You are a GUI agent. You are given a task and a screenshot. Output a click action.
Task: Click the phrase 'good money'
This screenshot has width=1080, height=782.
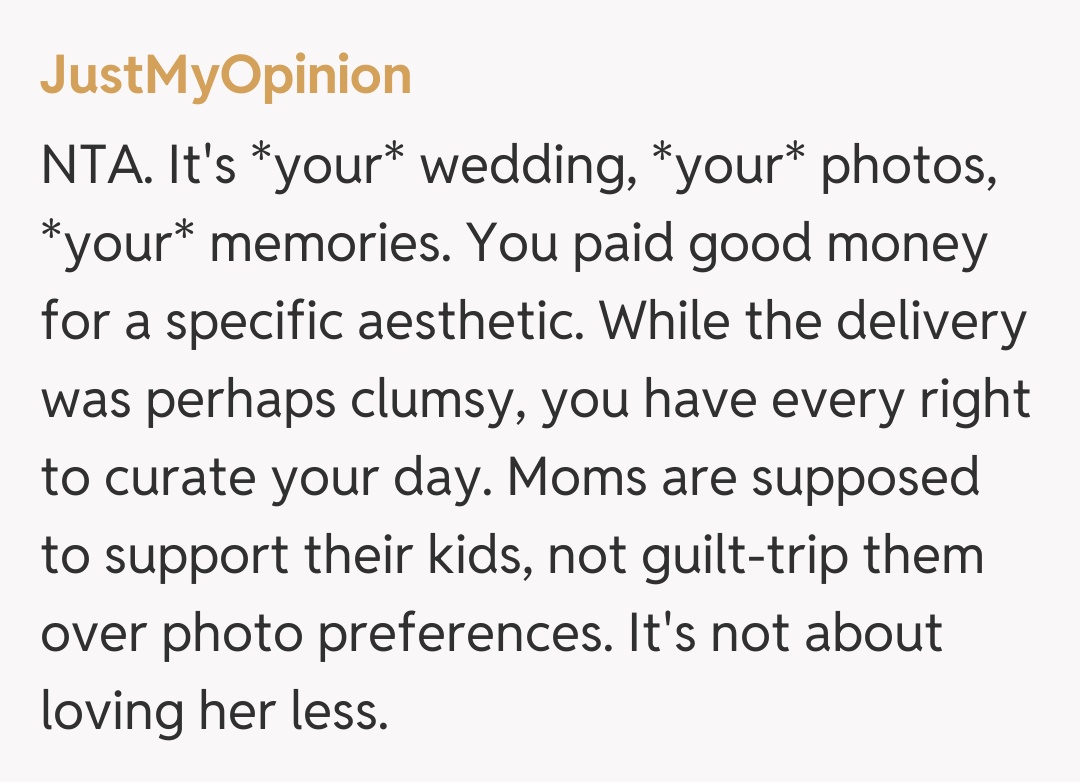coord(824,244)
